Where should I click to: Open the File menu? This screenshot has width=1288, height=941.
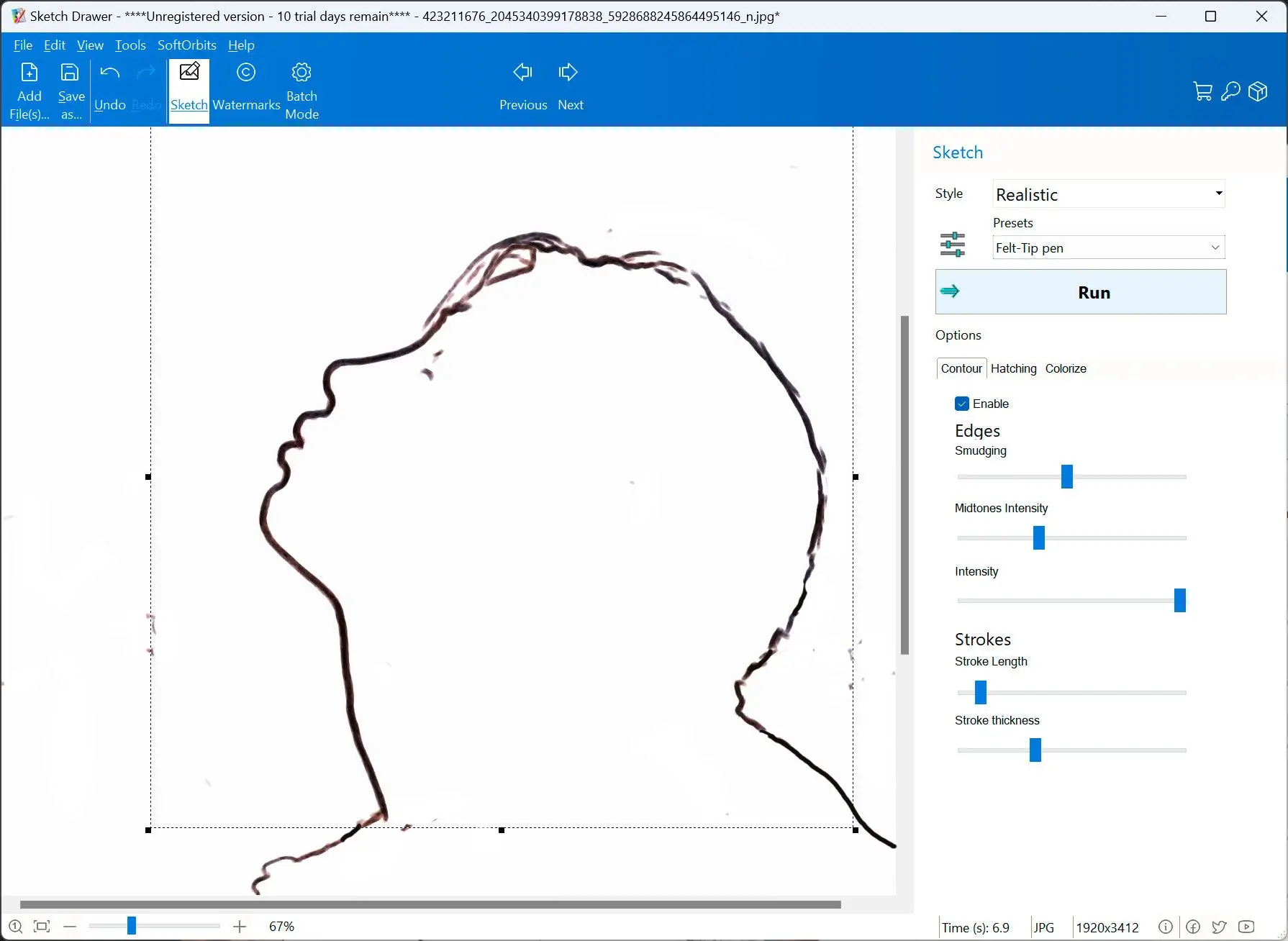coord(23,45)
